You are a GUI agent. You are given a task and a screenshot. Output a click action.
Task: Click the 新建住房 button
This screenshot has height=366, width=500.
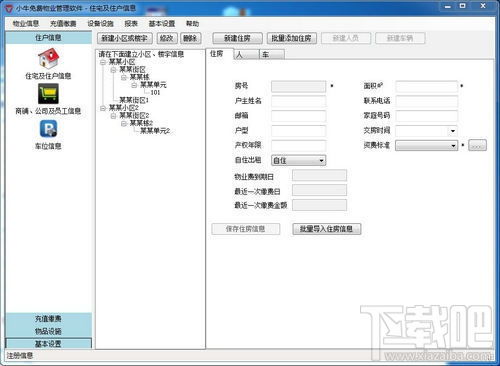(x=237, y=38)
